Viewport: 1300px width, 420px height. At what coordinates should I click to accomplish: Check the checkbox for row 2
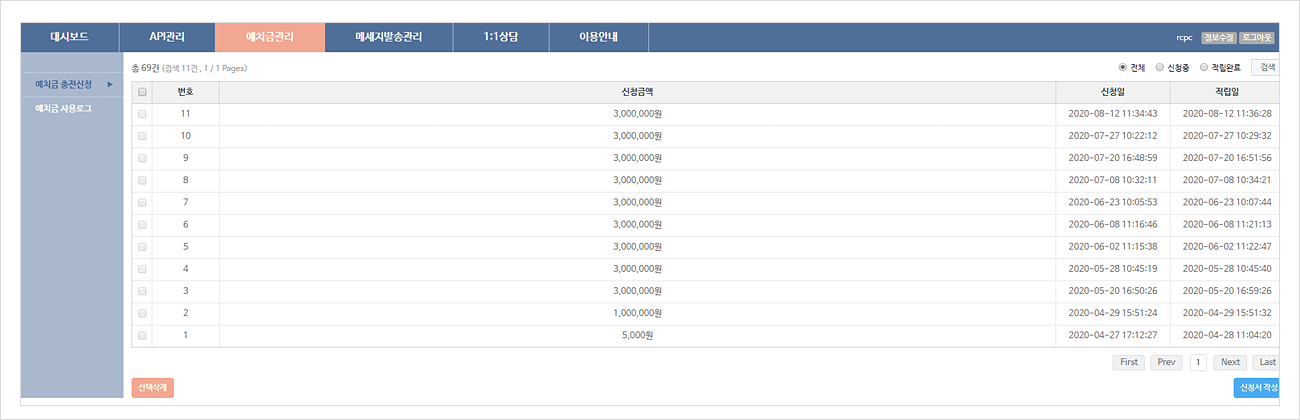pyautogui.click(x=142, y=313)
